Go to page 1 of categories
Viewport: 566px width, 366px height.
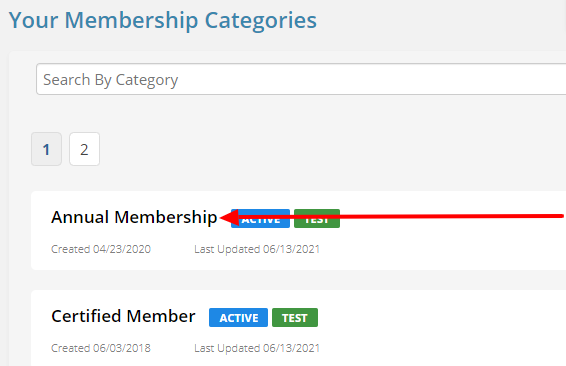coord(47,149)
